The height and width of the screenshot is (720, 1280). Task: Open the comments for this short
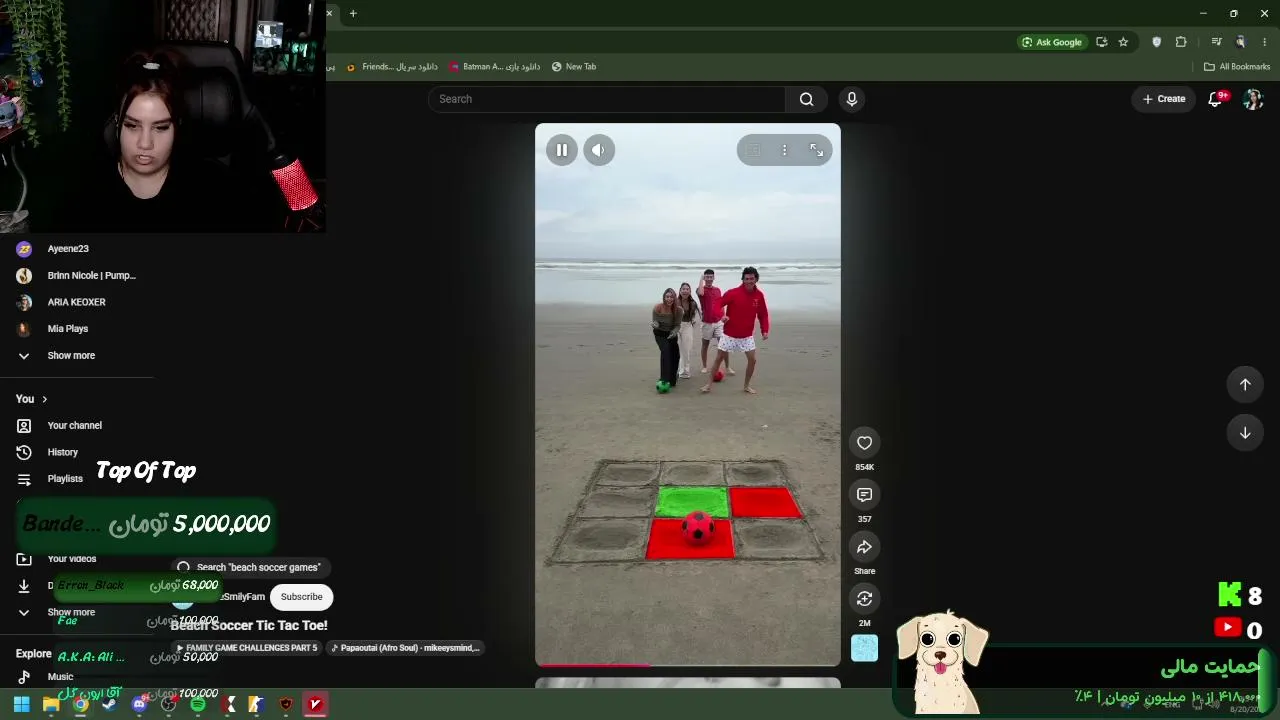[x=865, y=495]
